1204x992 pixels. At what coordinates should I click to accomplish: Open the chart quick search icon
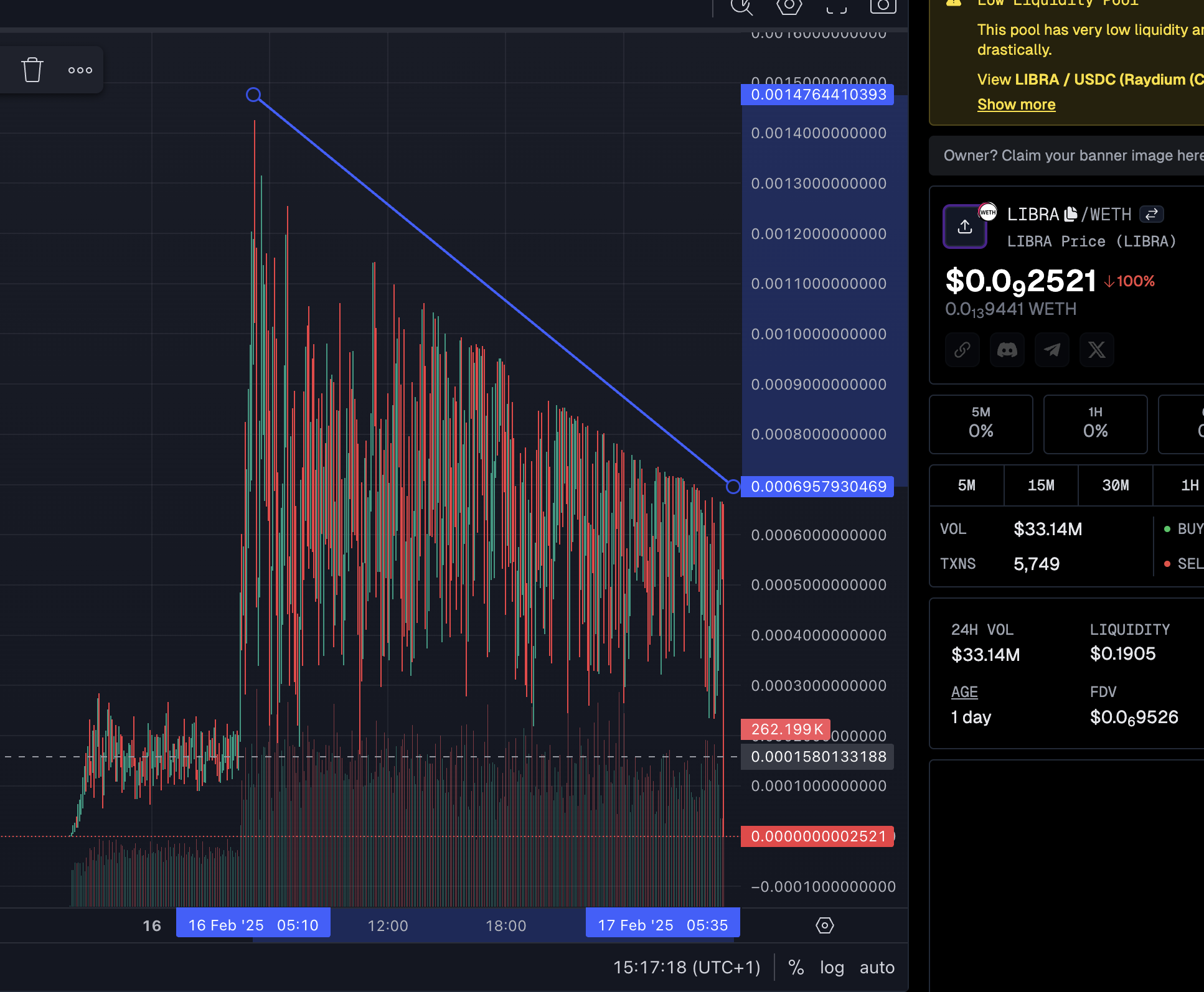pos(741,6)
